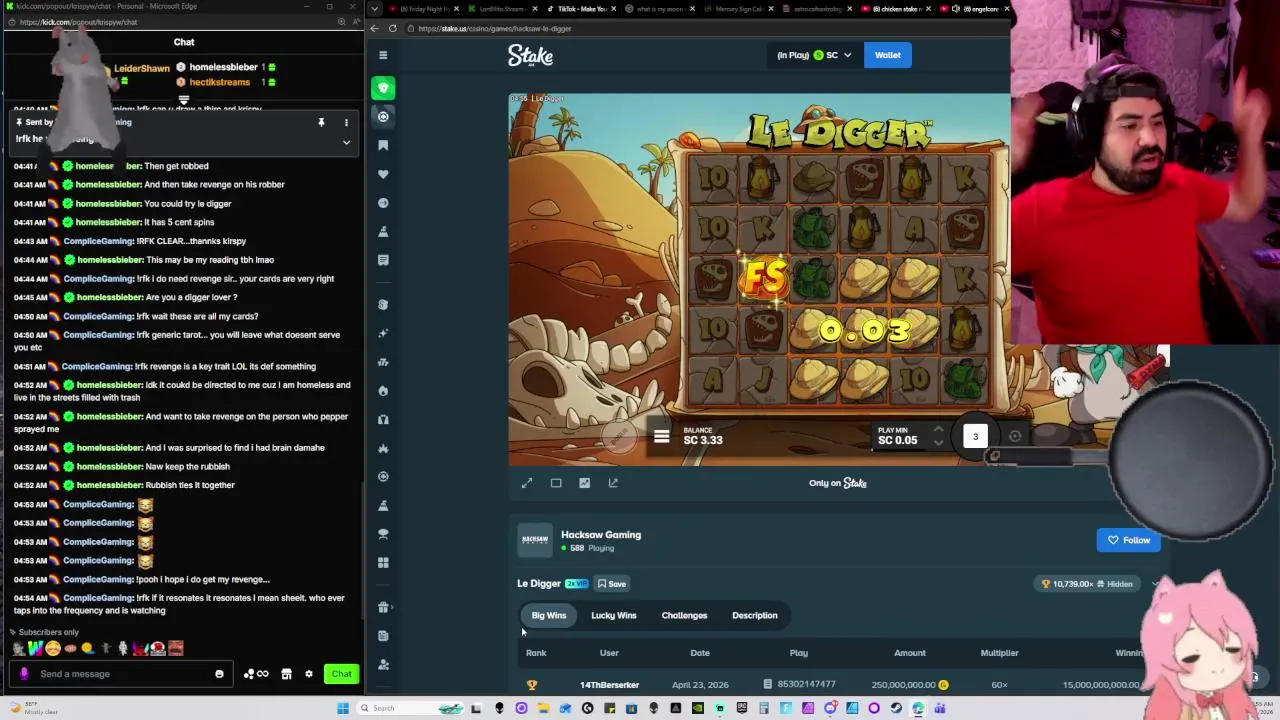Open pinned message options three-dot menu
Viewport: 1280px width, 720px height.
point(346,122)
